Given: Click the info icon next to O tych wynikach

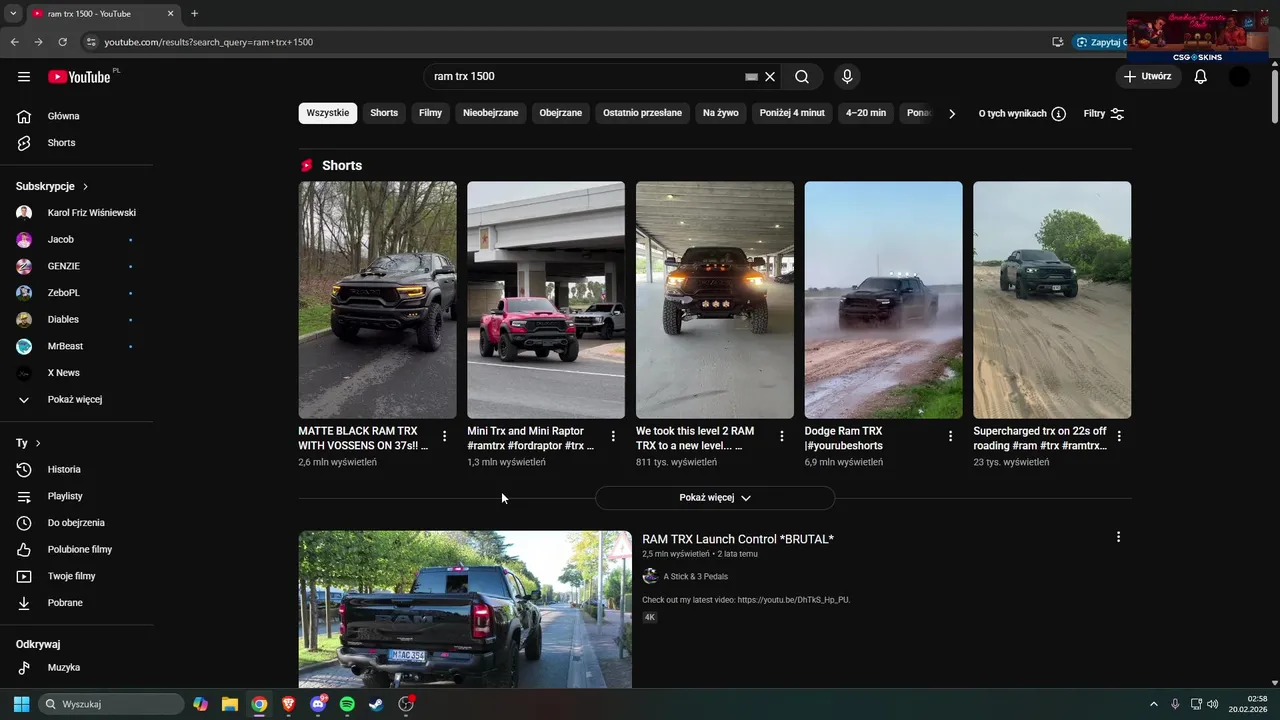Looking at the screenshot, I should pos(1058,114).
